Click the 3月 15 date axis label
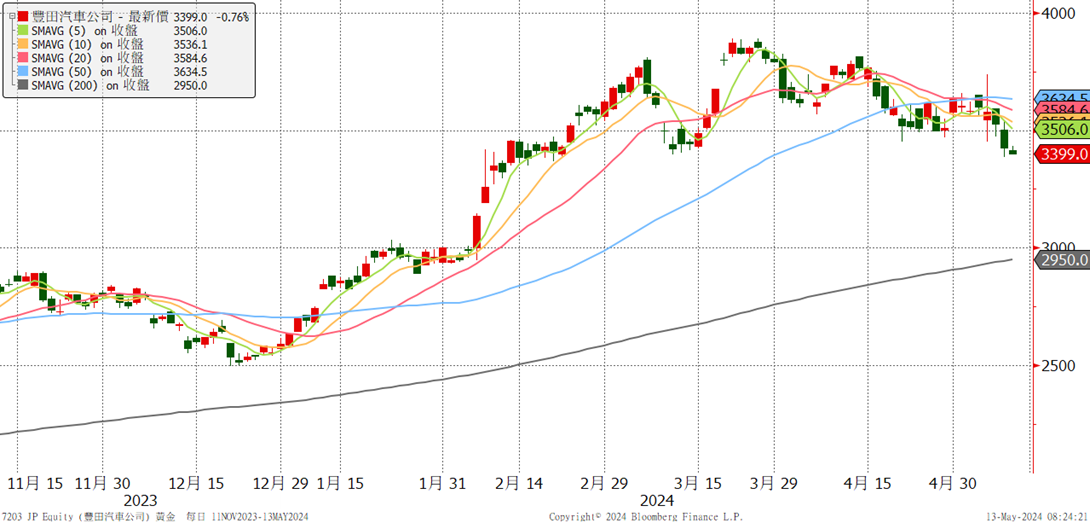This screenshot has width=1090, height=523. point(698,482)
